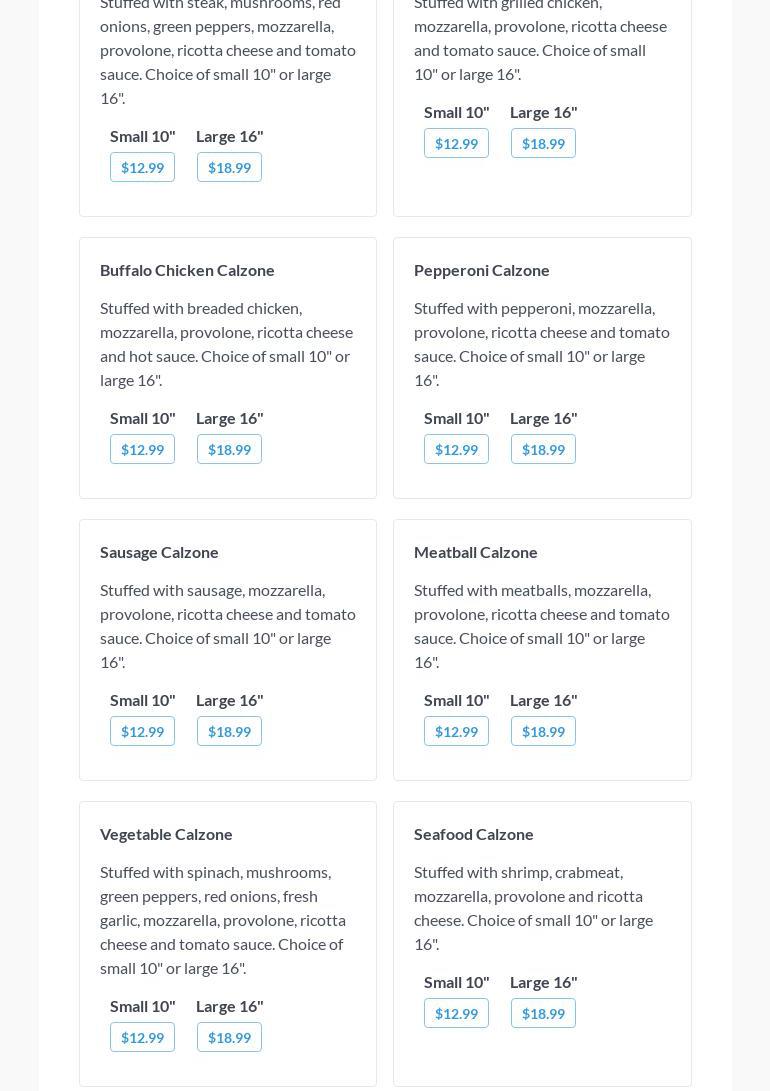Open the Vegetable Calzone item heading
This screenshot has height=1091, width=770.
pos(166,834)
